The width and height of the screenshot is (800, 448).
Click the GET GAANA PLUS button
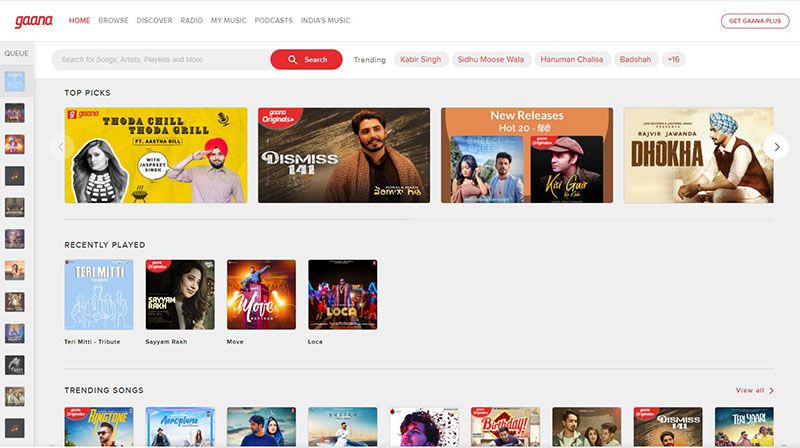(x=755, y=21)
